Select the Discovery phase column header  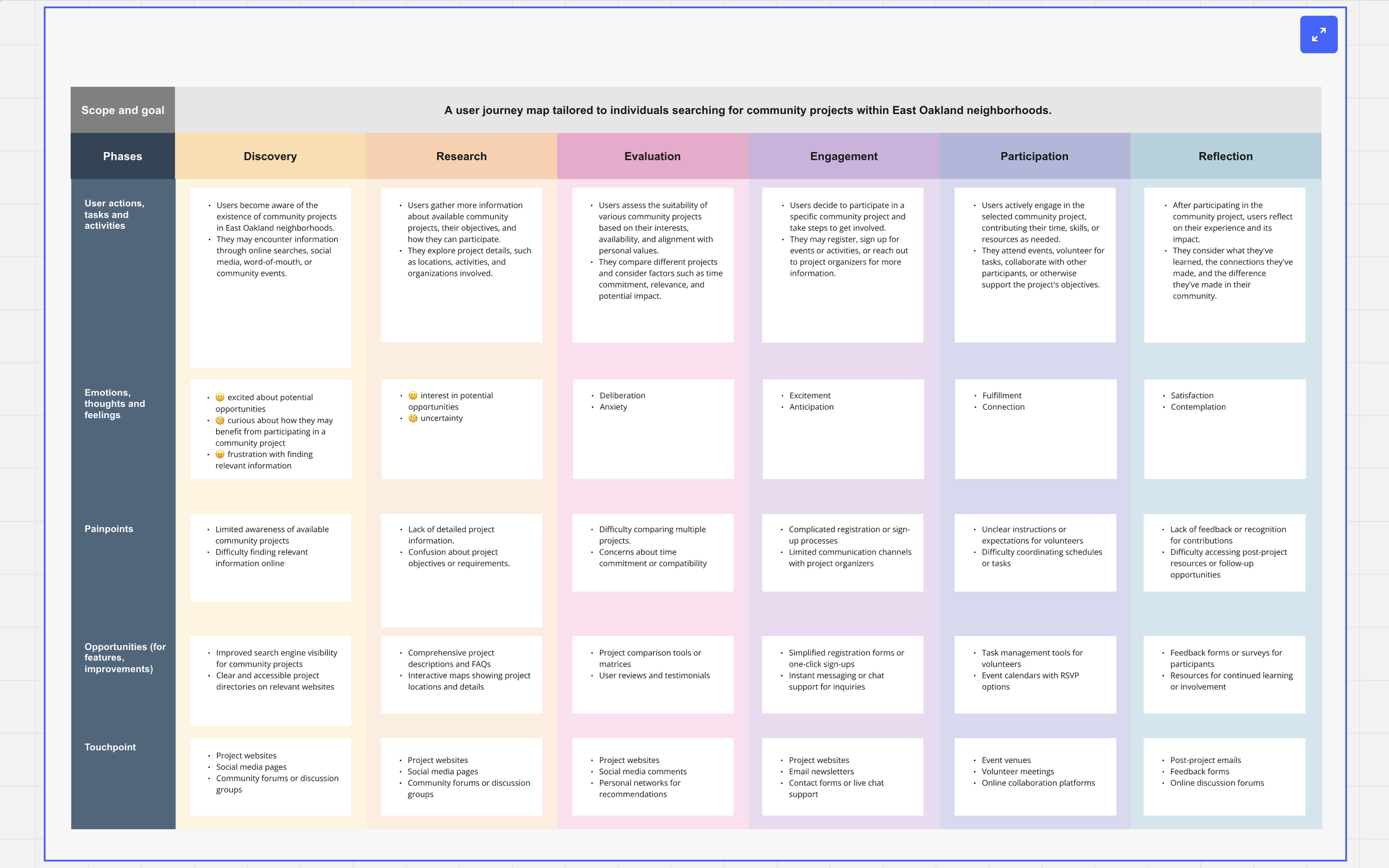(x=270, y=156)
